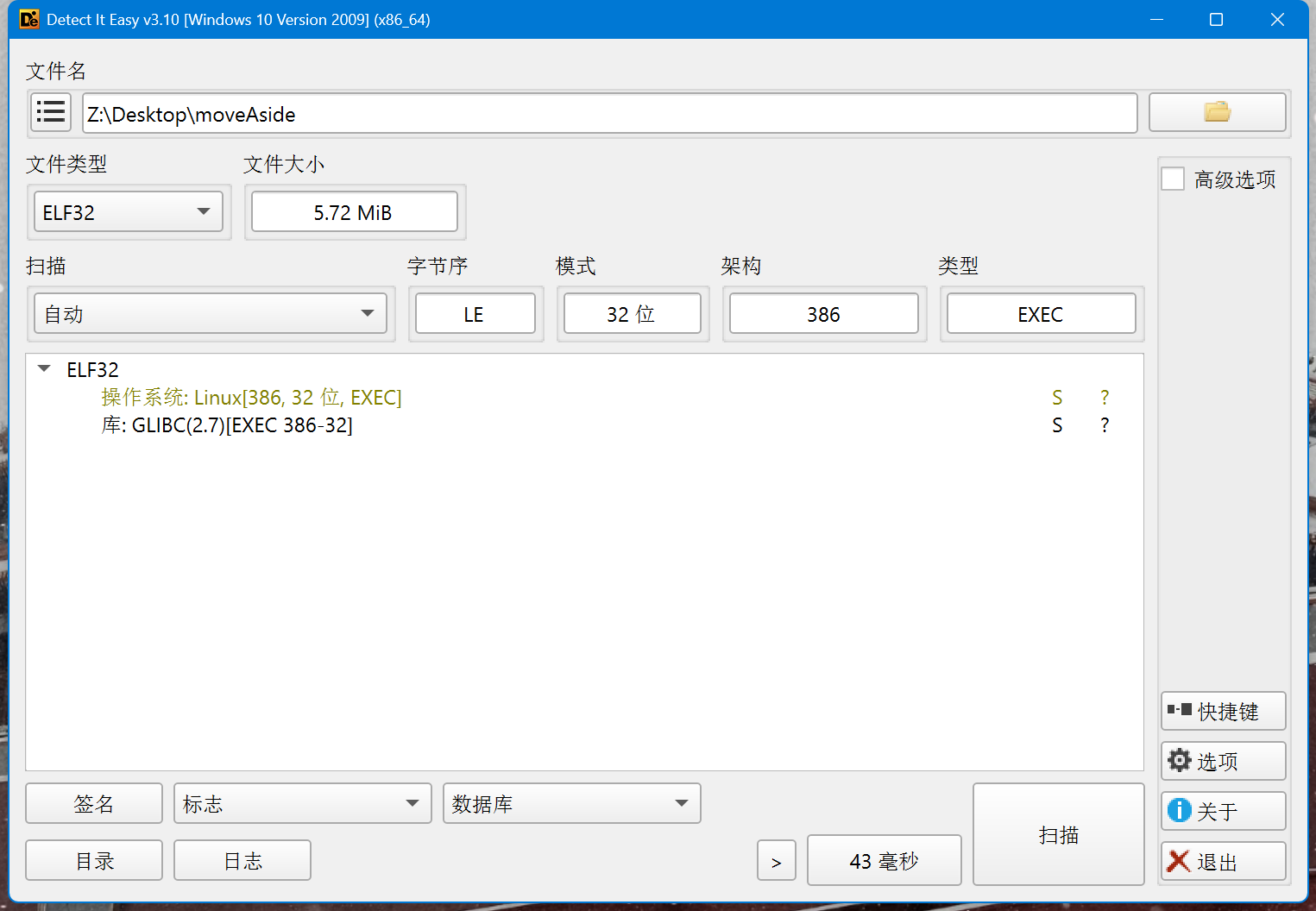
Task: Click the Detect It Easy title bar icon
Action: [29, 19]
